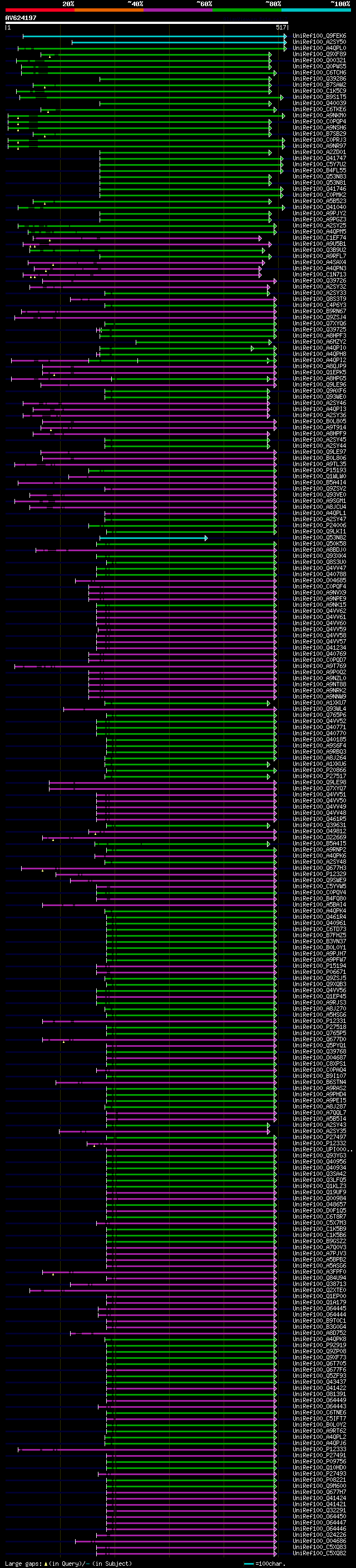356x1568 pixels.
Task: Click the label UniRef100_P27518
Action: point(319,1027)
